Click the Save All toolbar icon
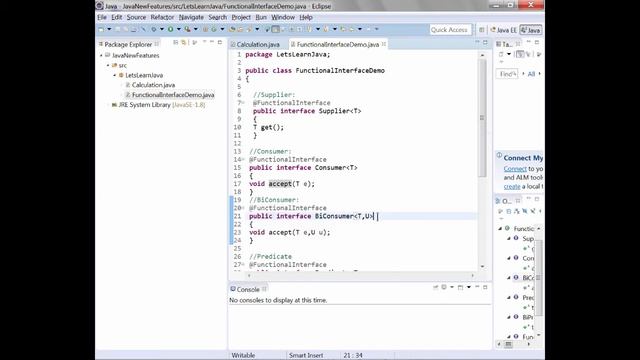640x360 pixels. click(x=125, y=29)
